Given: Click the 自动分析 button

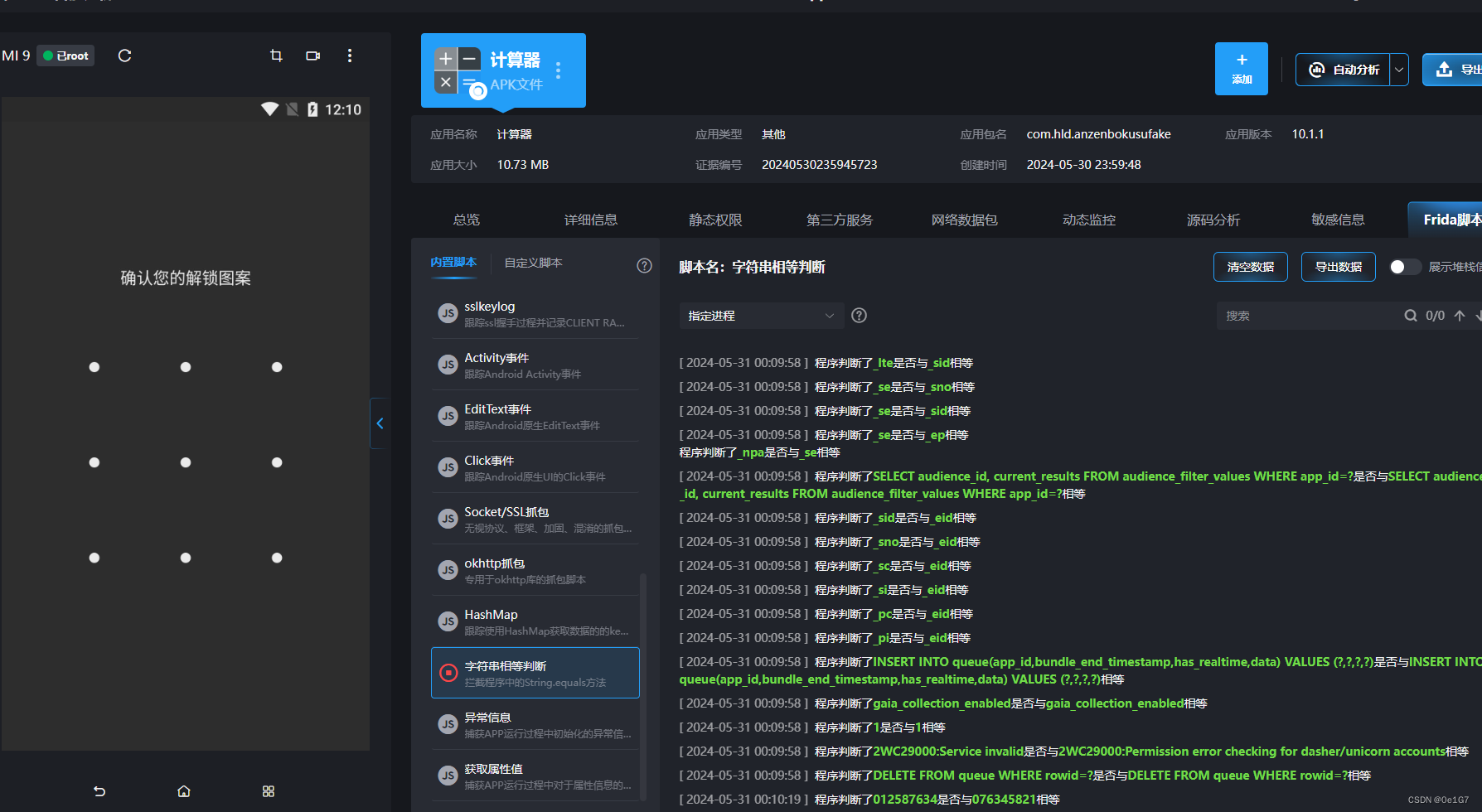Looking at the screenshot, I should point(1344,70).
